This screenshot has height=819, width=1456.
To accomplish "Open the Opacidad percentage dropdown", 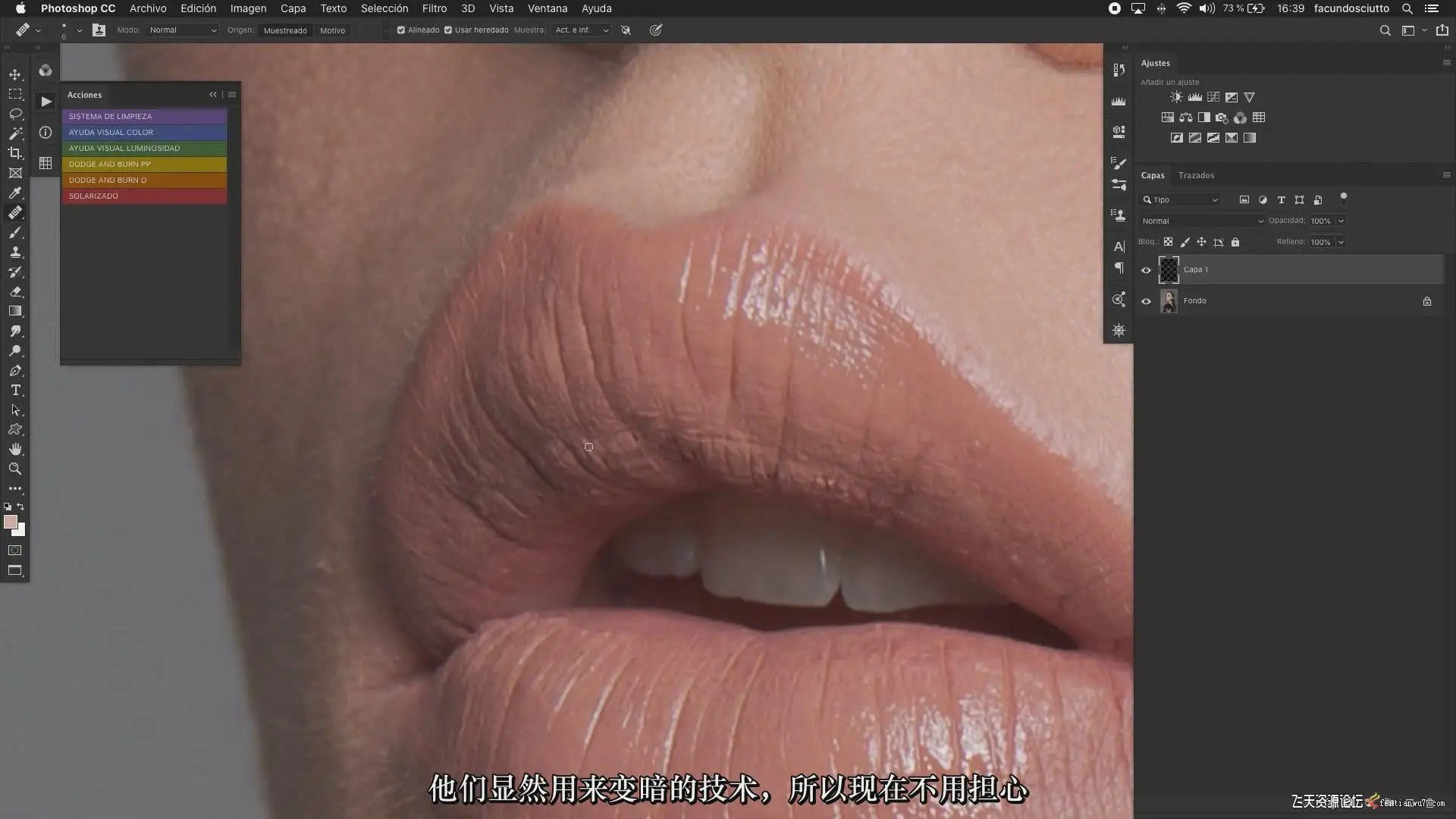I will point(1341,221).
